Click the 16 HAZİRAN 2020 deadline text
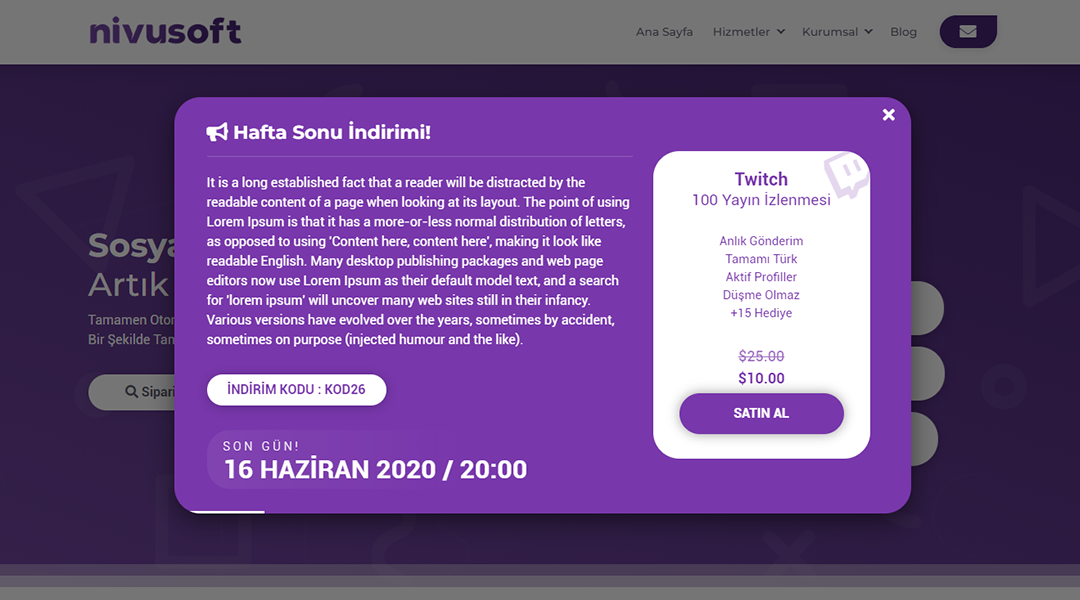Image resolution: width=1080 pixels, height=600 pixels. 375,469
